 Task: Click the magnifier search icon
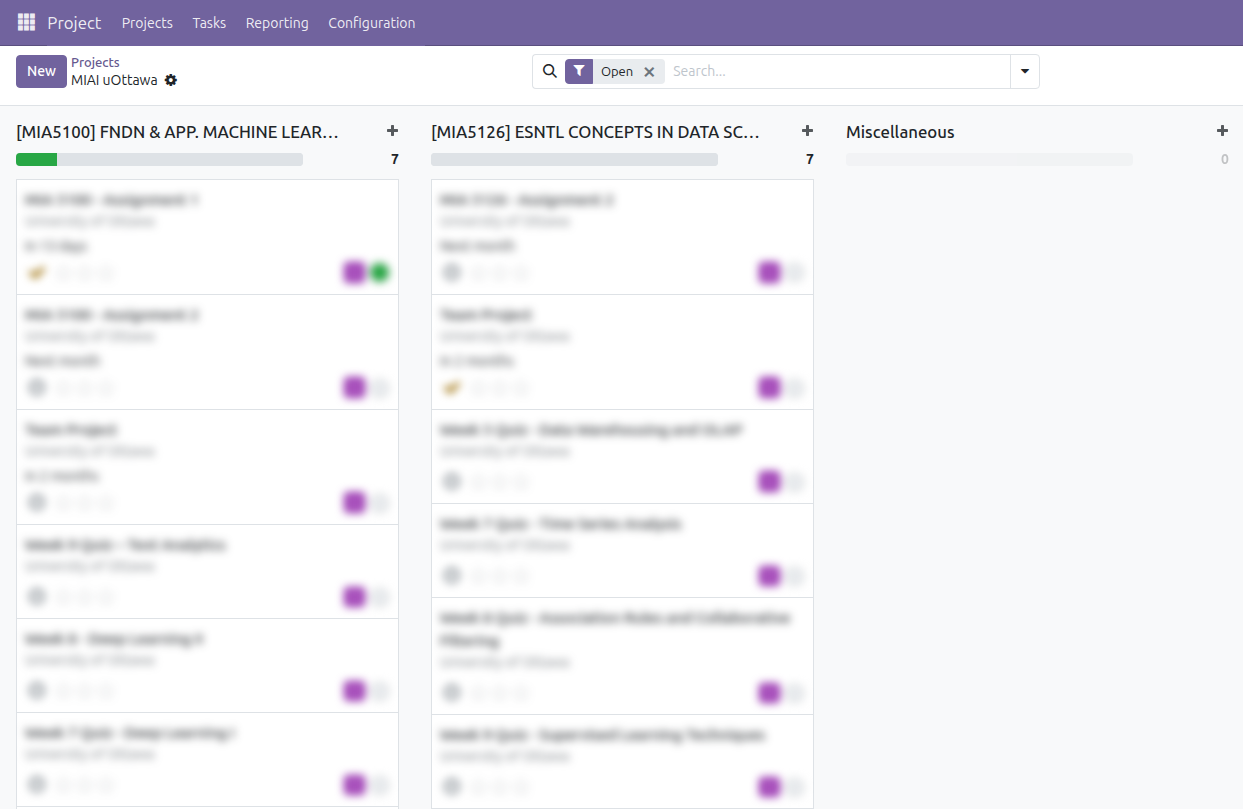tap(549, 71)
